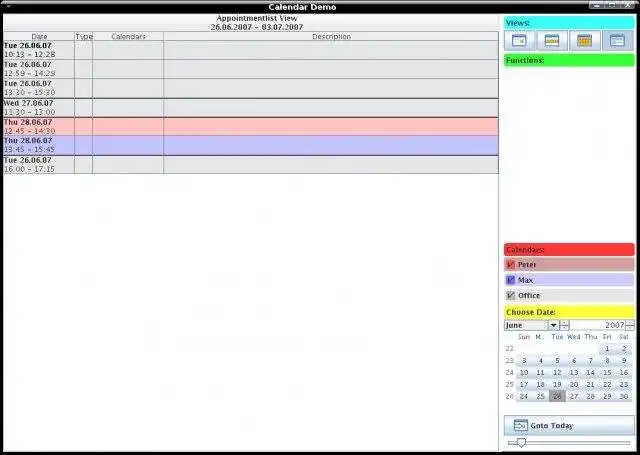640x455 pixels.
Task: Pick June 27 in the mini calendar
Action: pyautogui.click(x=574, y=396)
